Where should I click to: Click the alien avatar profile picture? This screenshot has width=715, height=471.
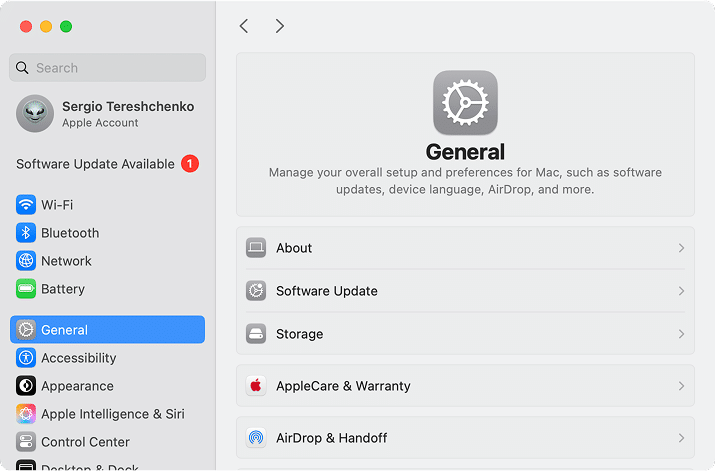coord(35,114)
